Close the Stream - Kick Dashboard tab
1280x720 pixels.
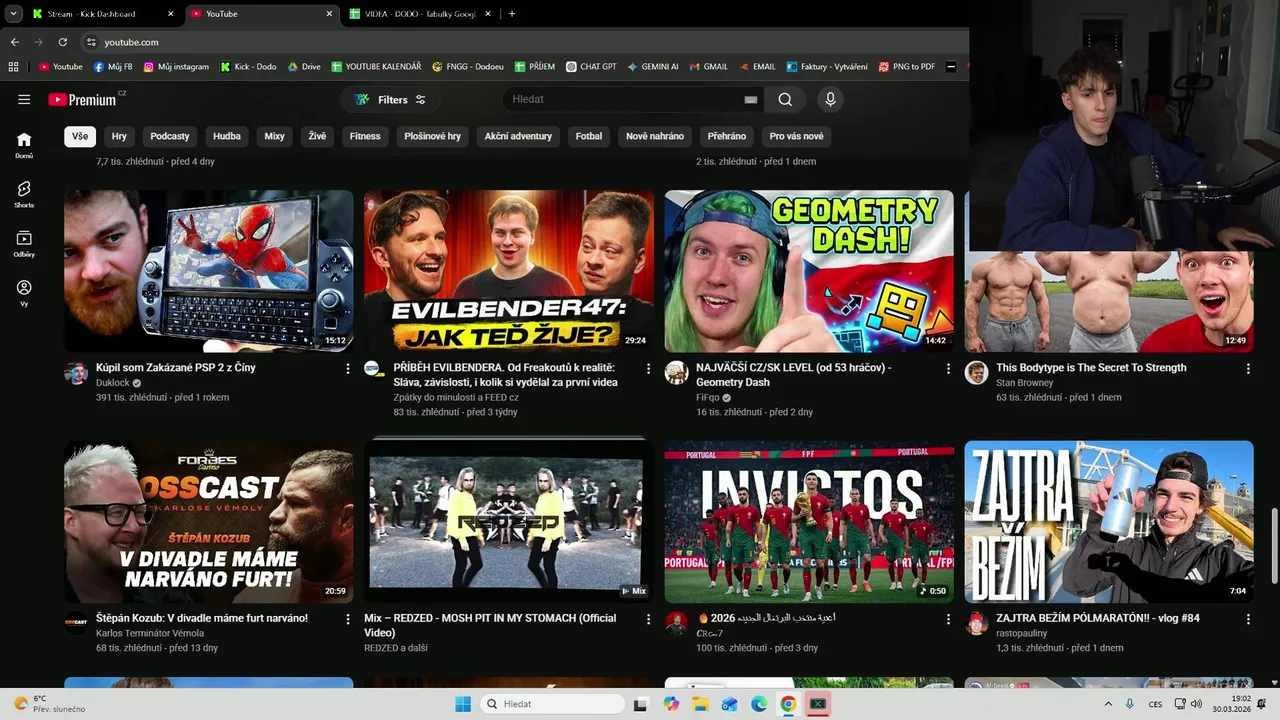(x=170, y=14)
